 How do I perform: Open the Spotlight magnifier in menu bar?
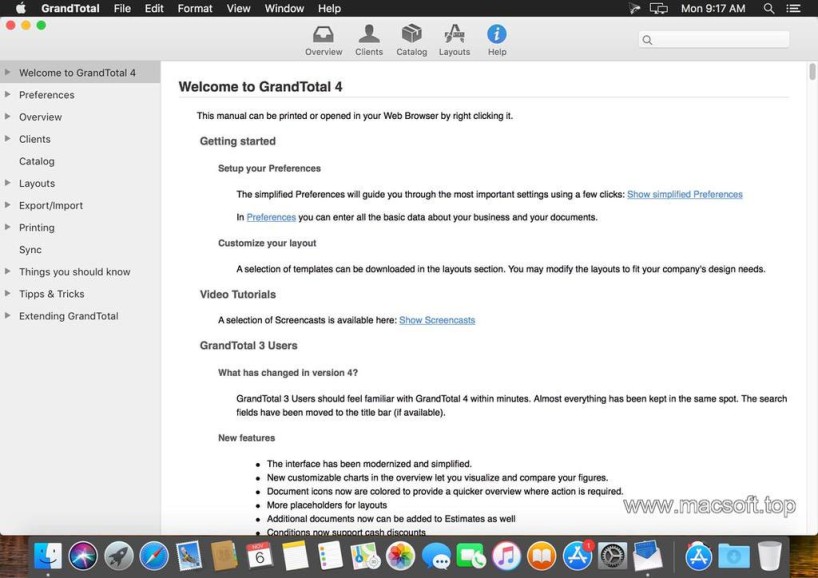769,8
